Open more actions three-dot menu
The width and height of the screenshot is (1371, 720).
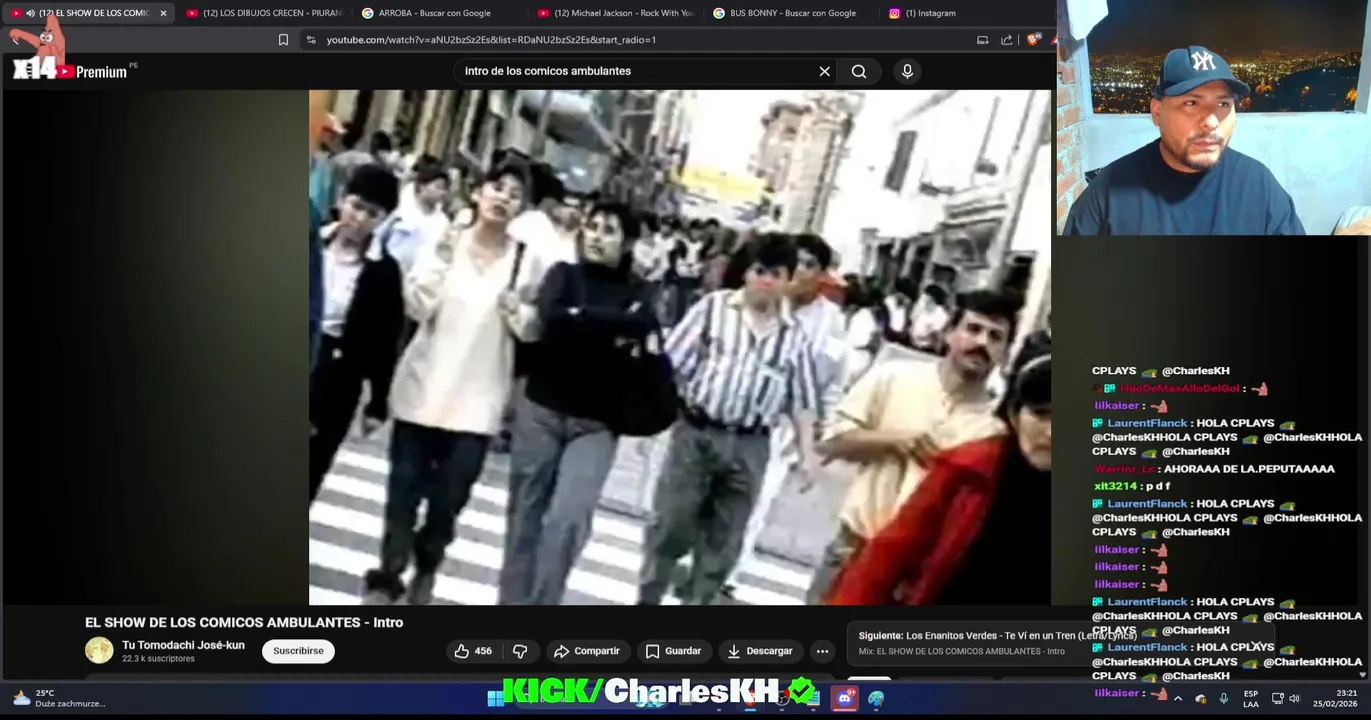point(822,651)
